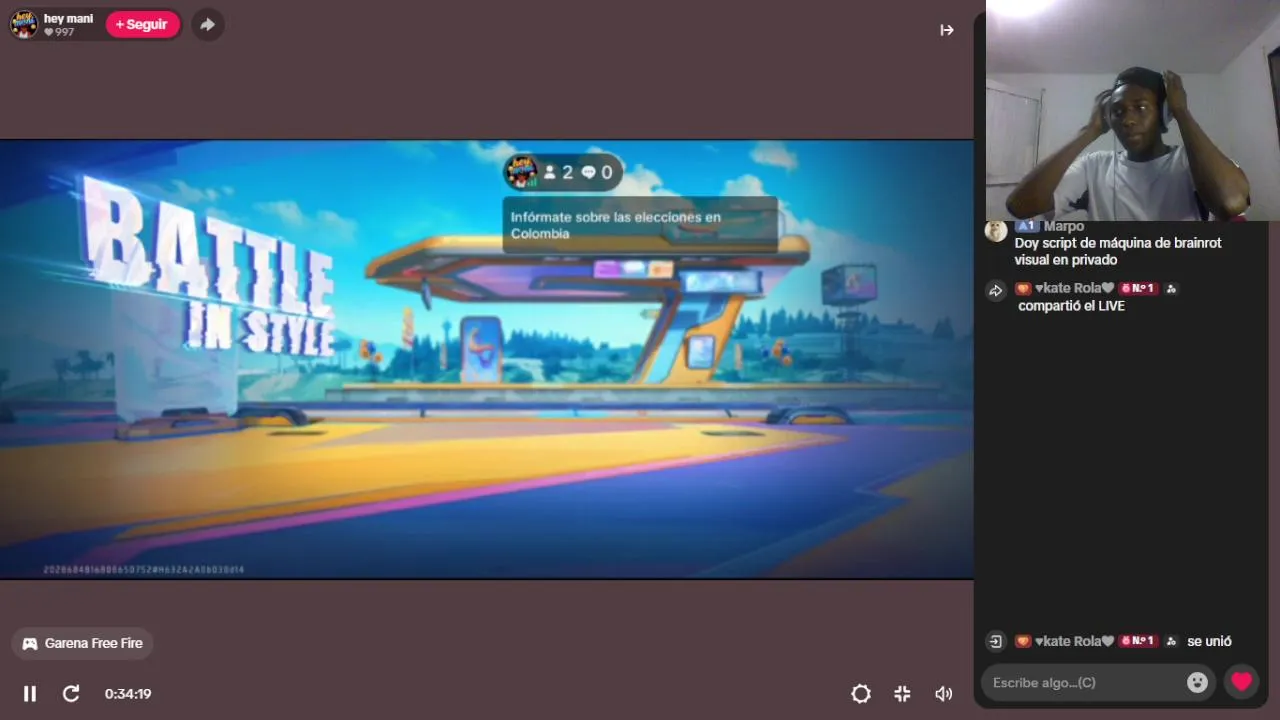Open hey mani profile avatar

coord(24,24)
